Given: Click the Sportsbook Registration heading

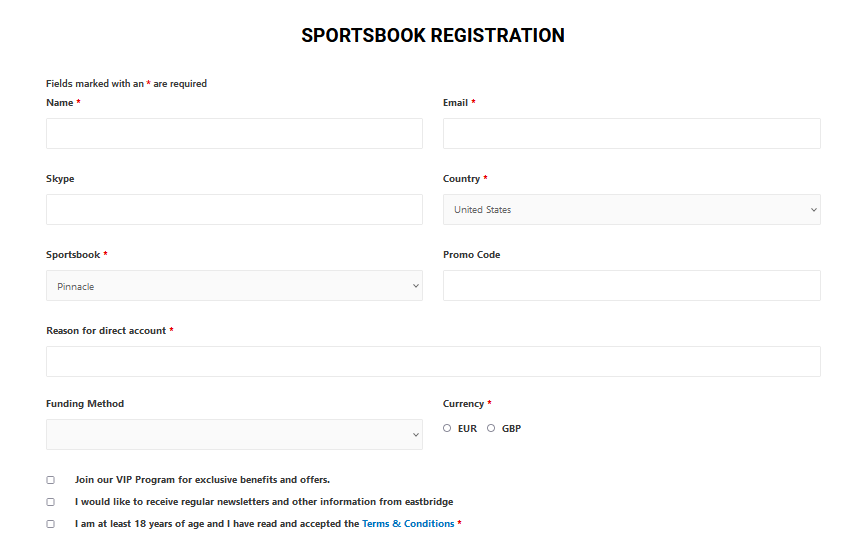Looking at the screenshot, I should point(433,36).
